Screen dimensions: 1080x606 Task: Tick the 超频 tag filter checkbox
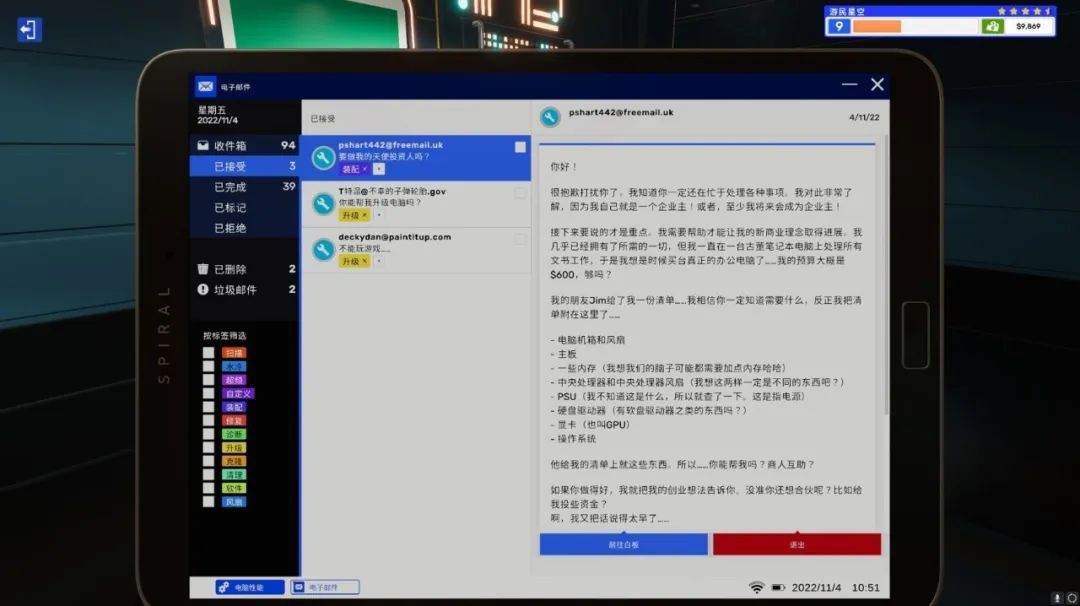pyautogui.click(x=208, y=379)
